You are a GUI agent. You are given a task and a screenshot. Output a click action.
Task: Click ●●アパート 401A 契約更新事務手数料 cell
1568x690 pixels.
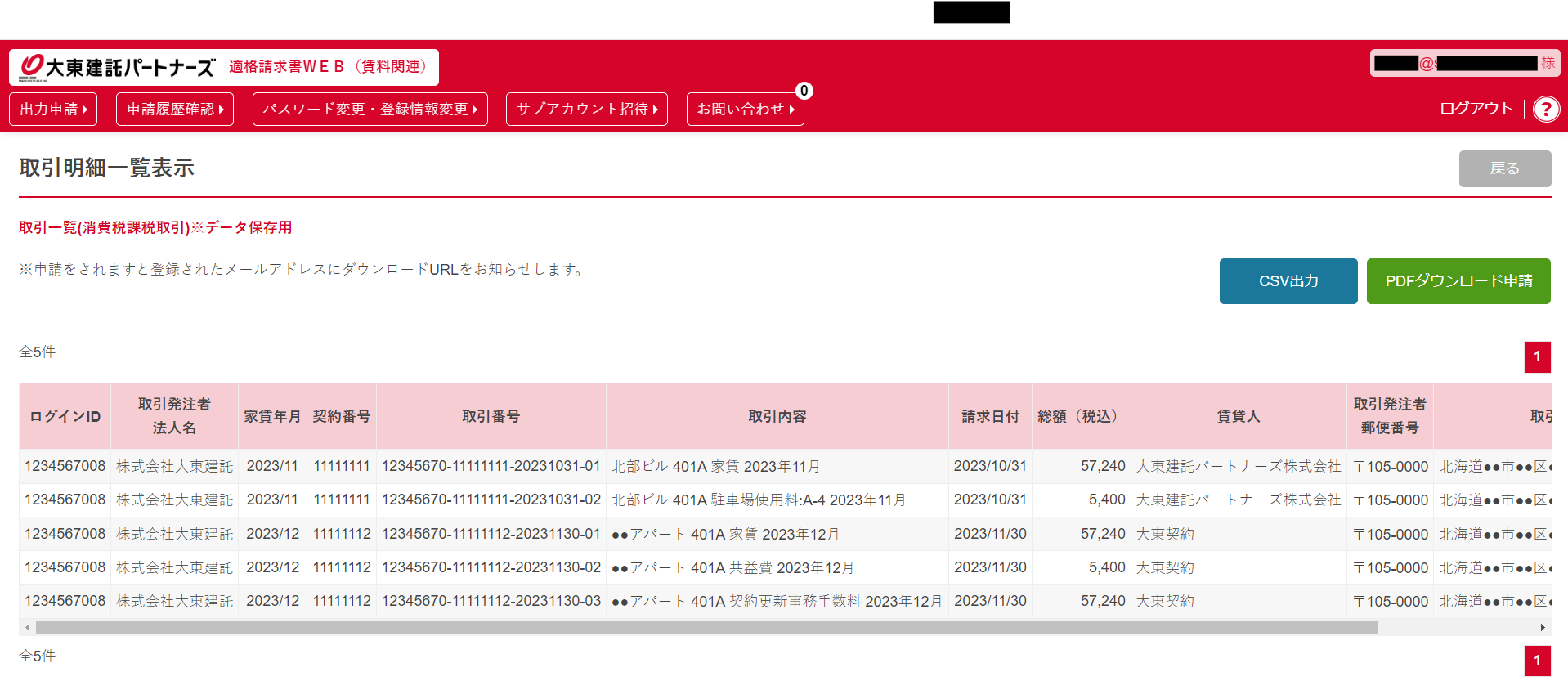[x=777, y=601]
